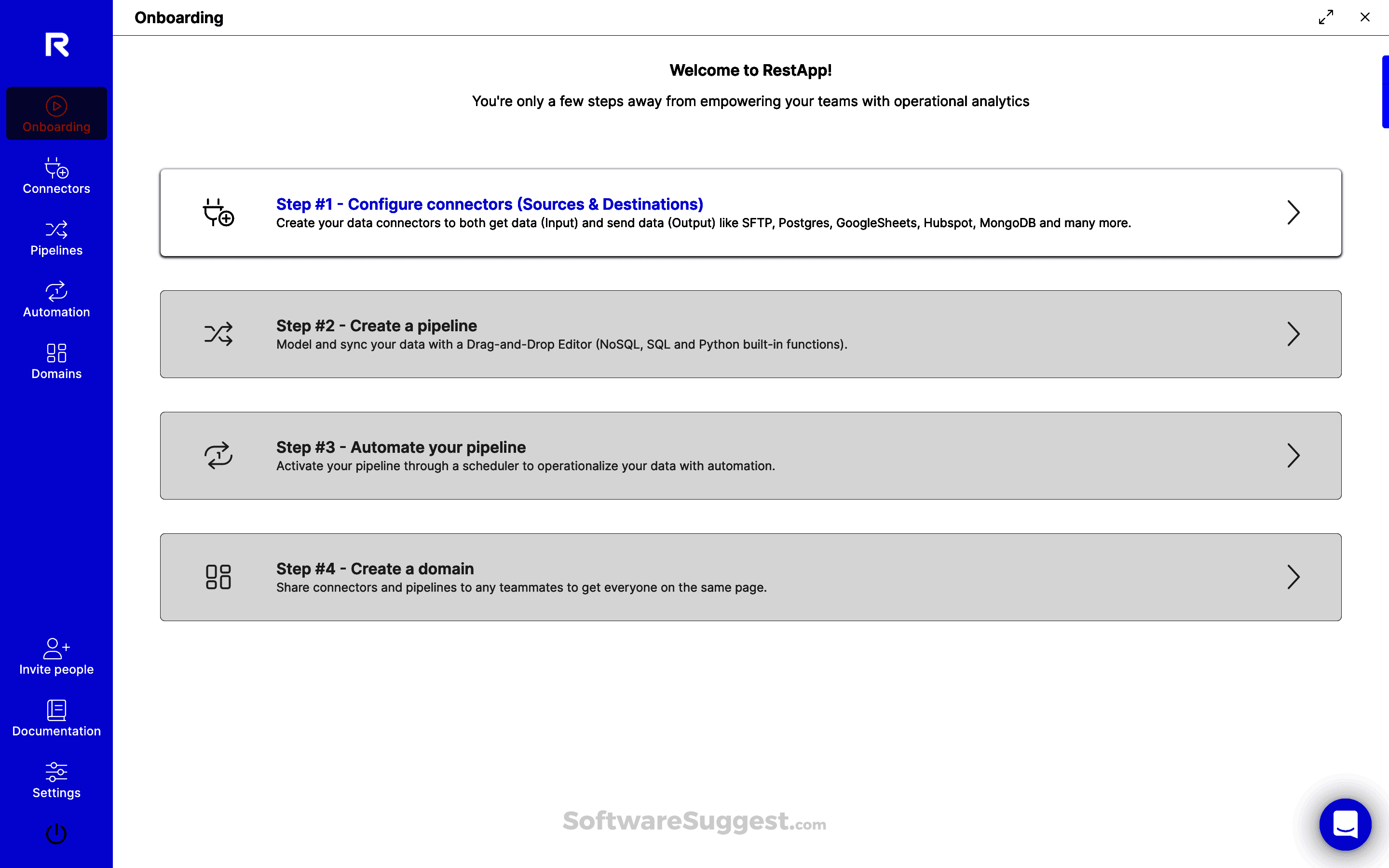
Task: Click the RestApp logo at top left
Action: coord(56,45)
